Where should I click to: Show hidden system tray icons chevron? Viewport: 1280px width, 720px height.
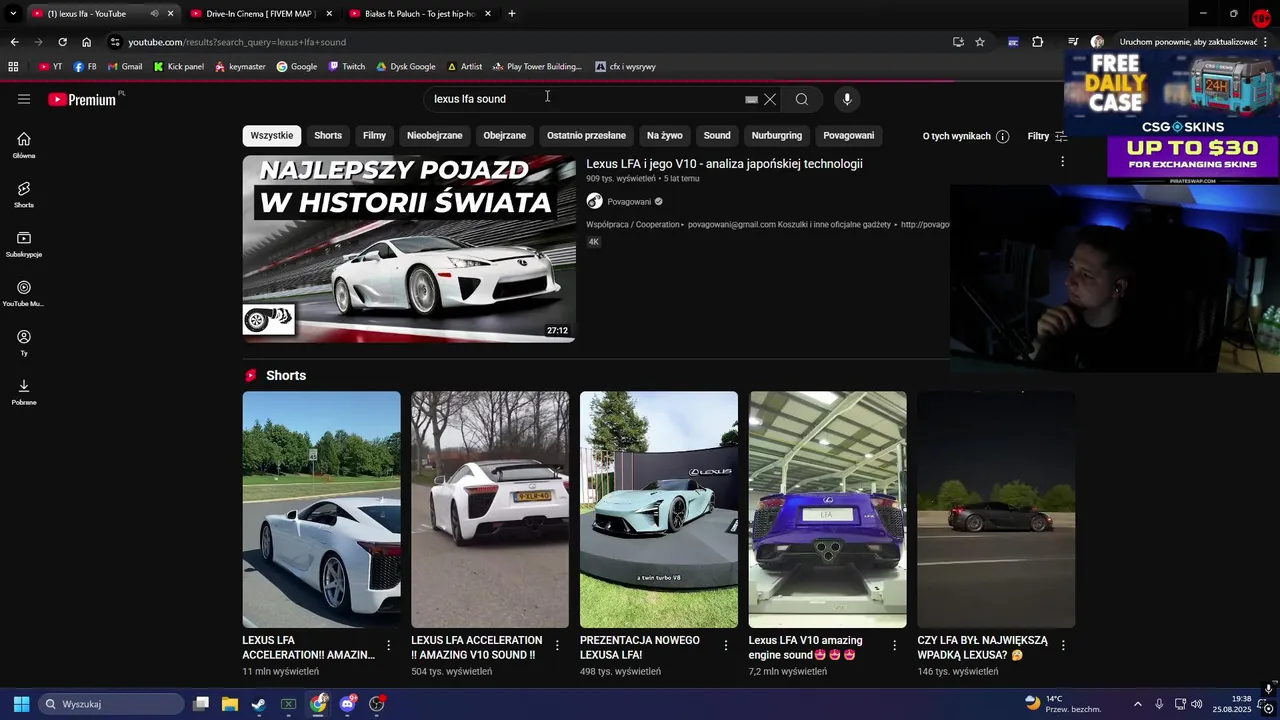click(x=1137, y=704)
